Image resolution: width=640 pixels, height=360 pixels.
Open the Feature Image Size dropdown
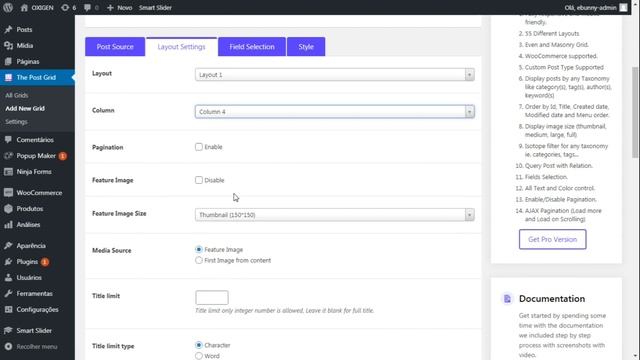tap(335, 215)
